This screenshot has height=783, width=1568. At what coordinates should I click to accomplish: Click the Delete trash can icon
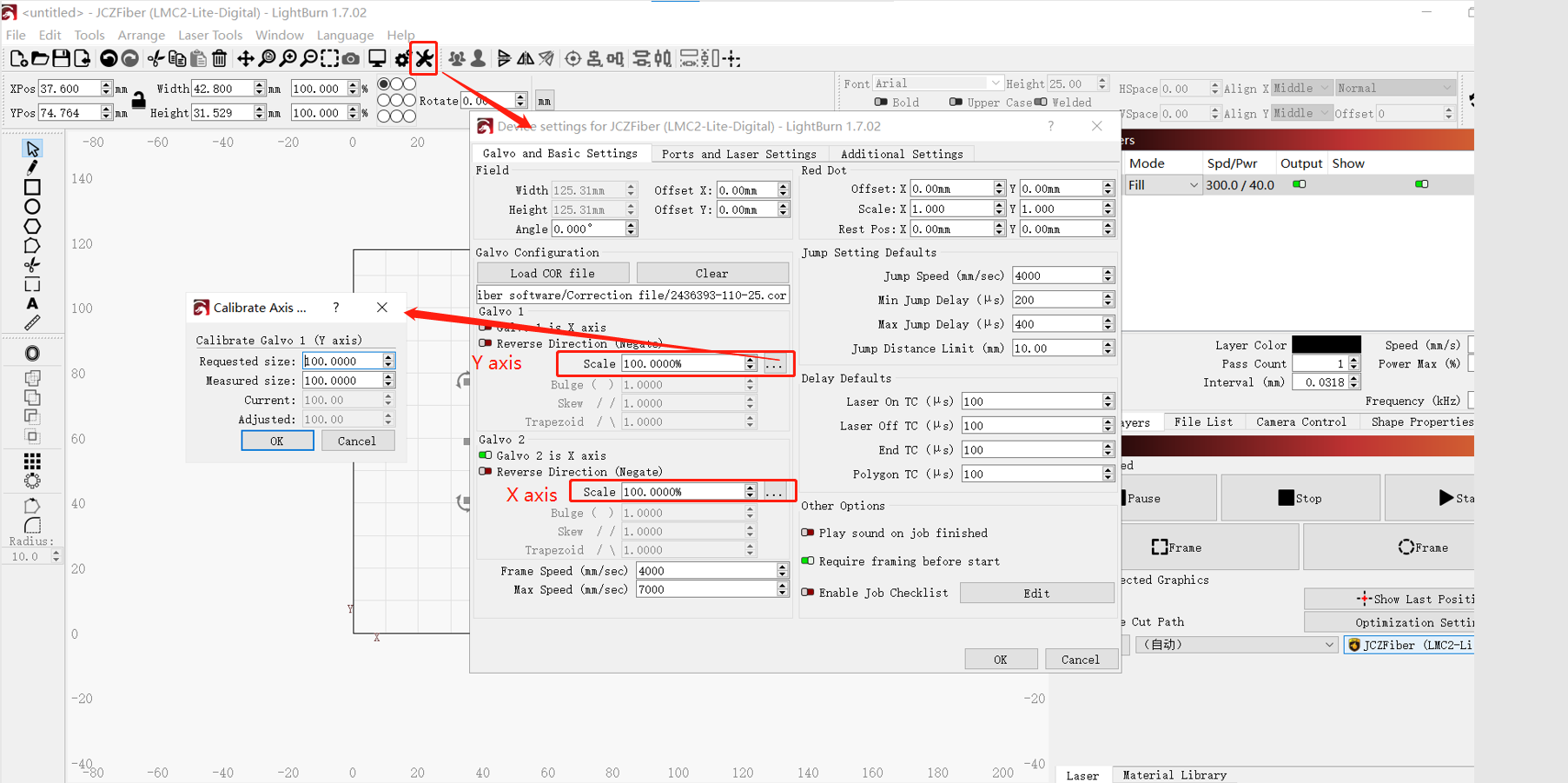tap(220, 59)
